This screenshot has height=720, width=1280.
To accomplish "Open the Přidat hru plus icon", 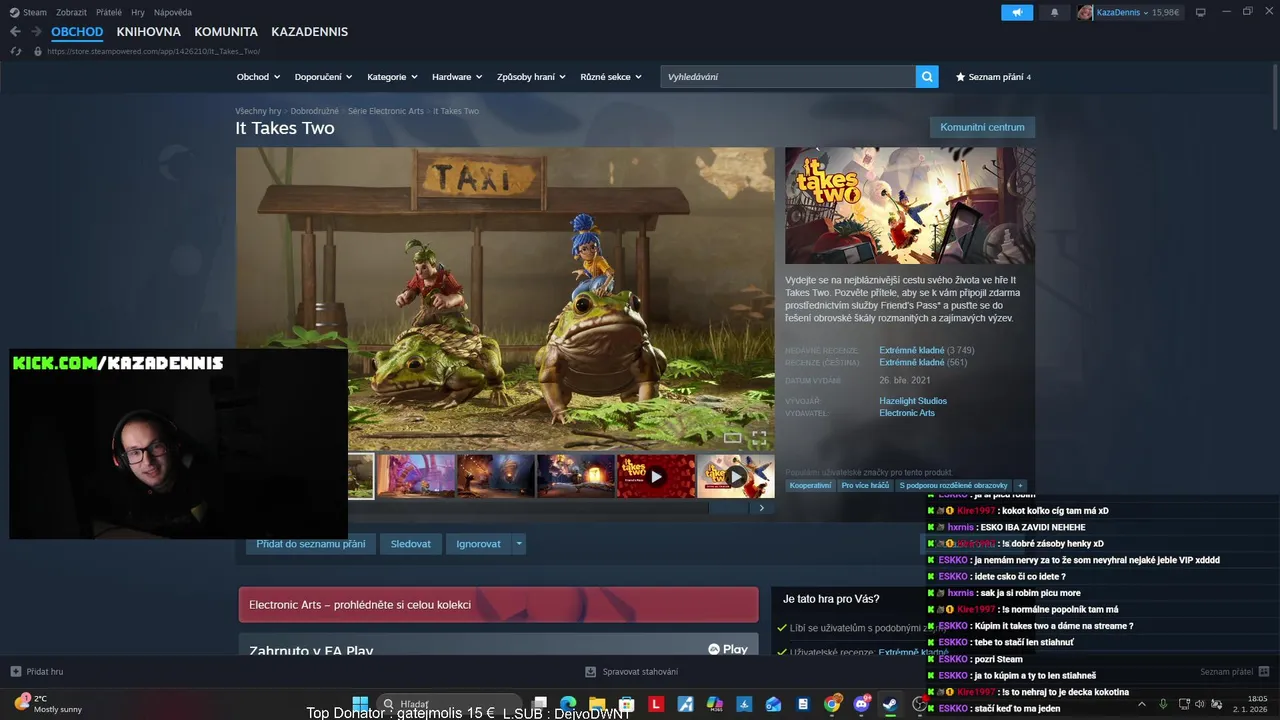I will coord(15,672).
